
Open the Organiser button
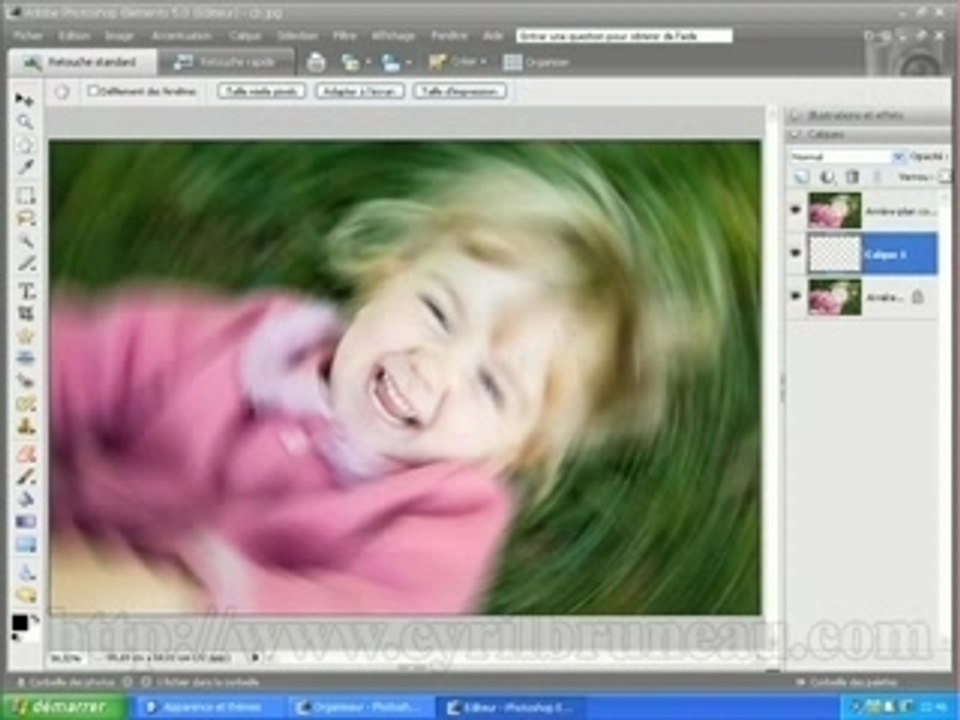click(x=536, y=62)
